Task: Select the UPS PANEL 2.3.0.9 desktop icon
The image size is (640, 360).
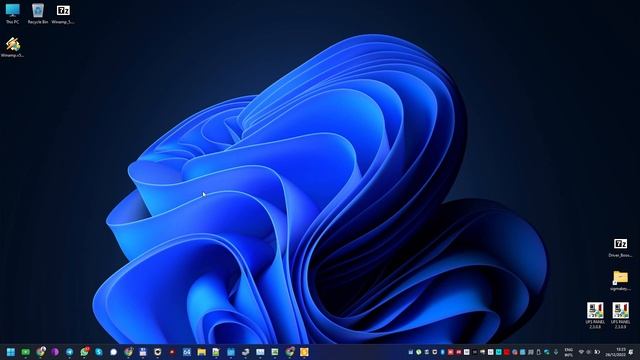Action: pos(620,316)
